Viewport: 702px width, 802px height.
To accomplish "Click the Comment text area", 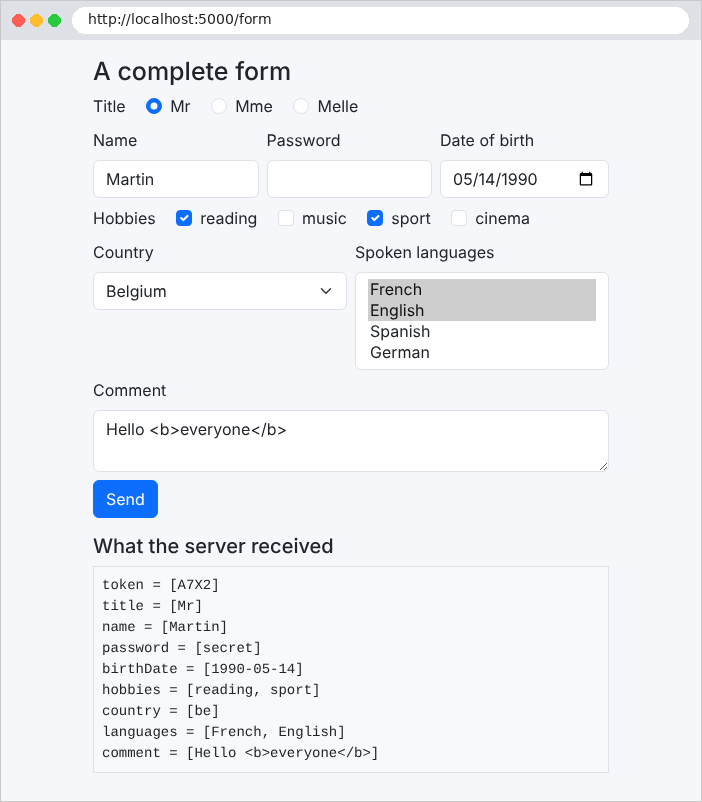I will (351, 441).
